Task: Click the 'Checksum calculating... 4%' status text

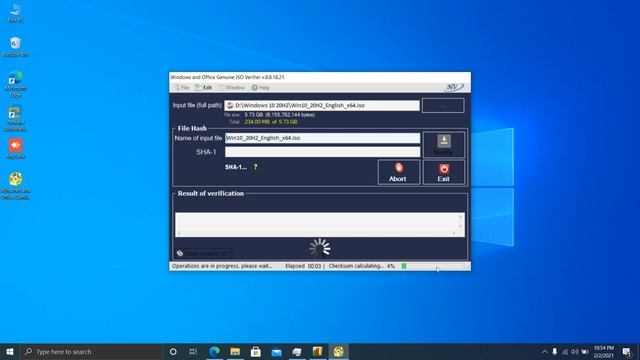Action: pyautogui.click(x=362, y=266)
